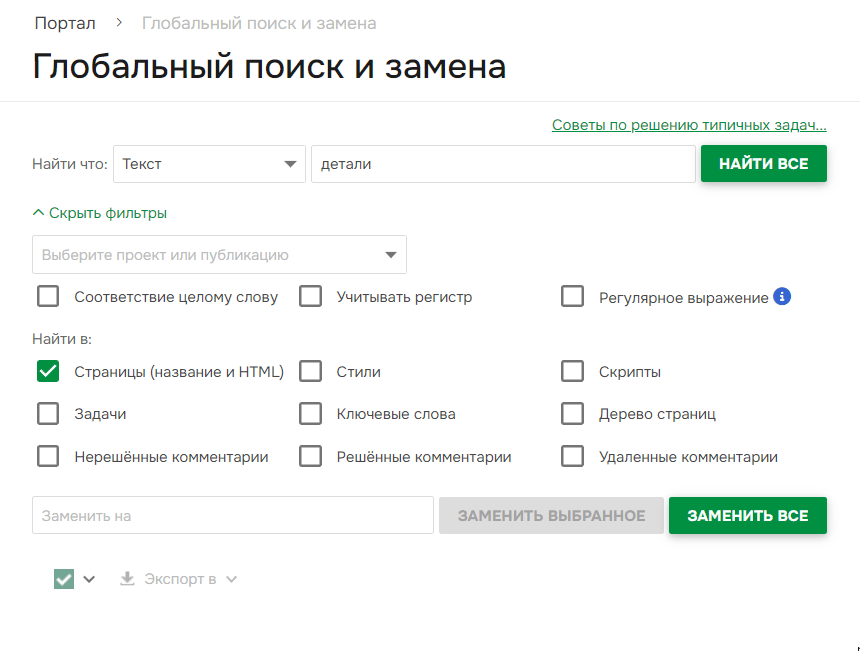Image resolution: width=860 pixels, height=651 pixels.
Task: Click the НАЙТИ ВСЕ button
Action: (763, 163)
